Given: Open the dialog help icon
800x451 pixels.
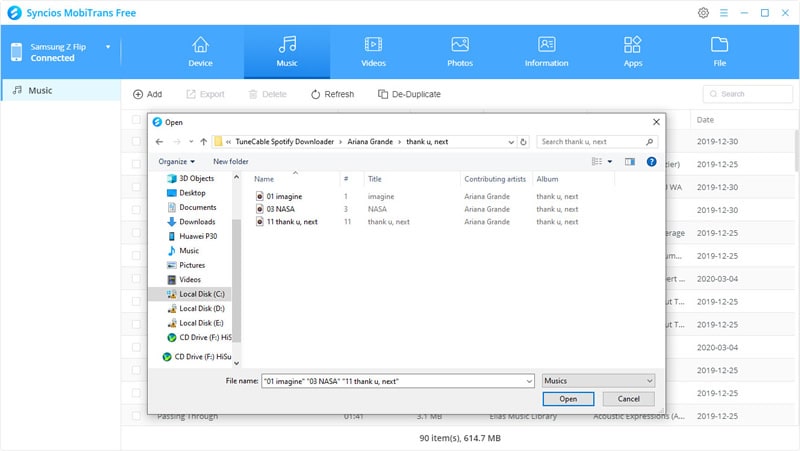Looking at the screenshot, I should coord(652,161).
